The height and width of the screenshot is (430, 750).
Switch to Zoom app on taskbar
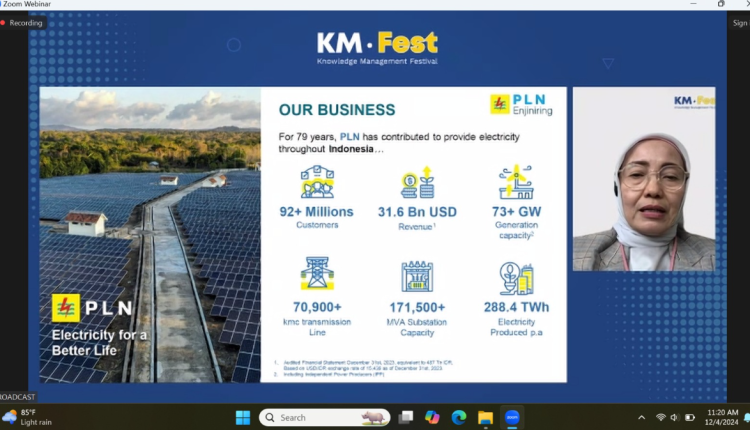(x=512, y=418)
